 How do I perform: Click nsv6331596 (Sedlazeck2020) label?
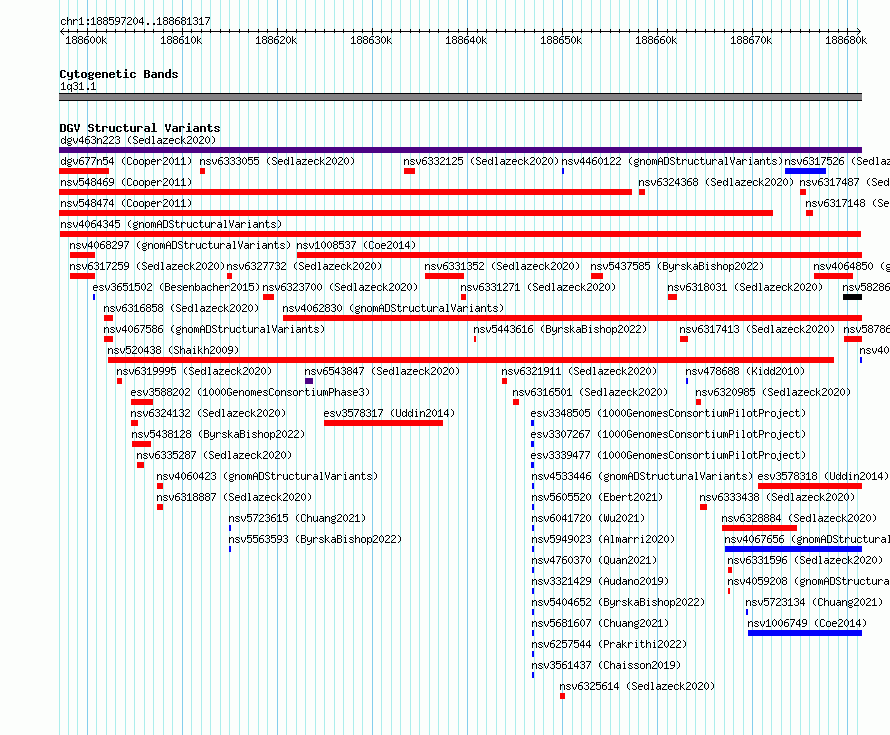pos(805,560)
